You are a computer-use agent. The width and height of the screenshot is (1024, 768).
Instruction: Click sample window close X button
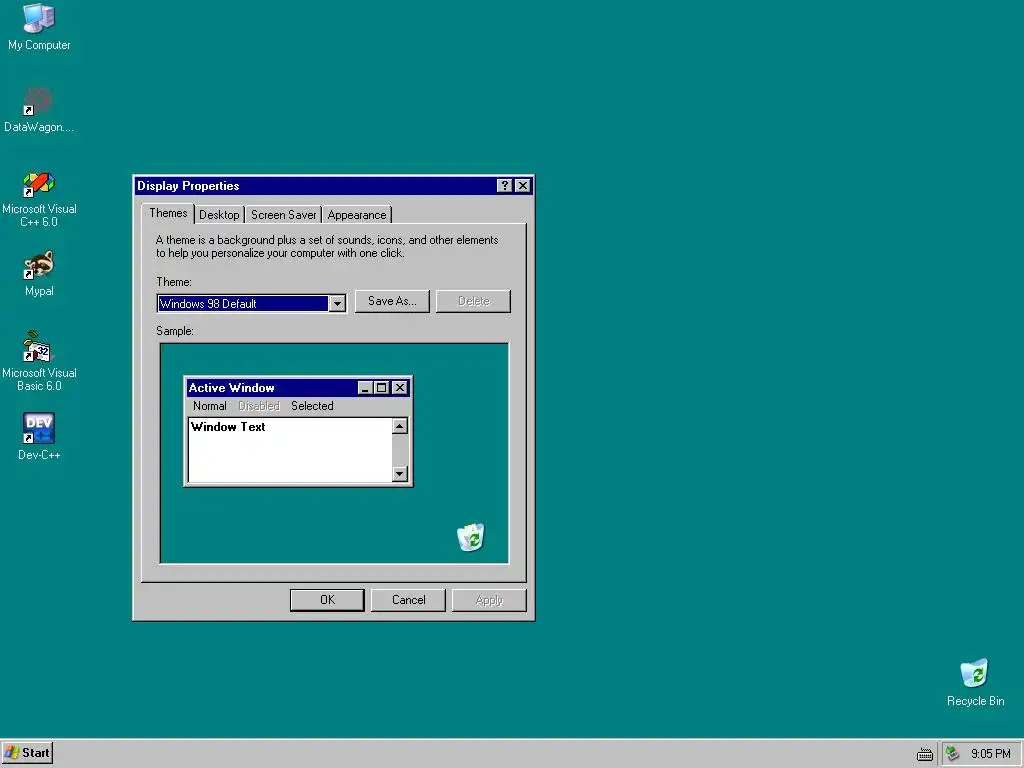pos(400,388)
